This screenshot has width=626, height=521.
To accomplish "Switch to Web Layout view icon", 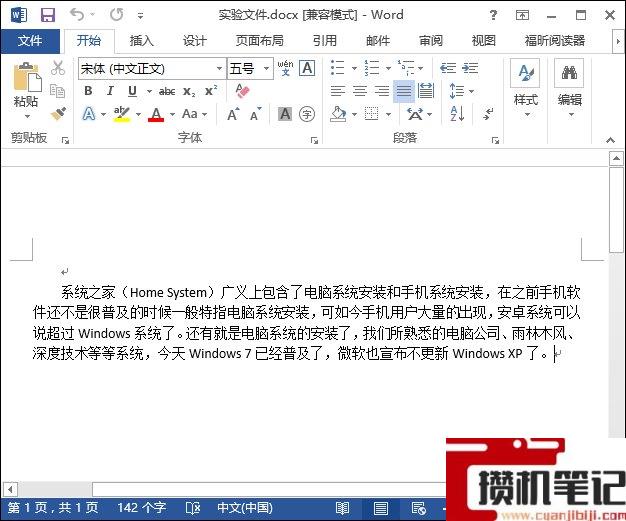I will 418,508.
